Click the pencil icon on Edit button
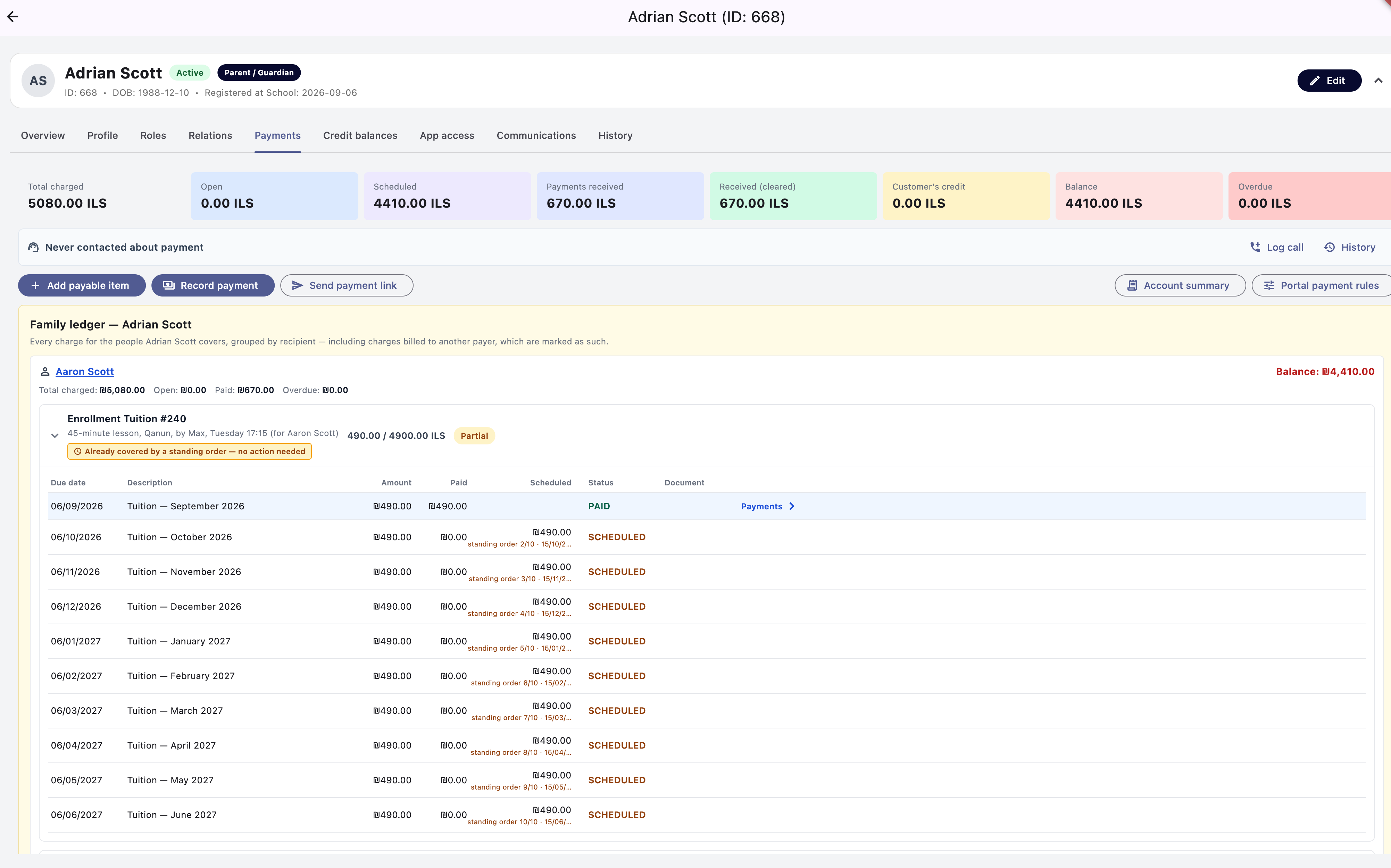The height and width of the screenshot is (868, 1391). click(x=1314, y=81)
